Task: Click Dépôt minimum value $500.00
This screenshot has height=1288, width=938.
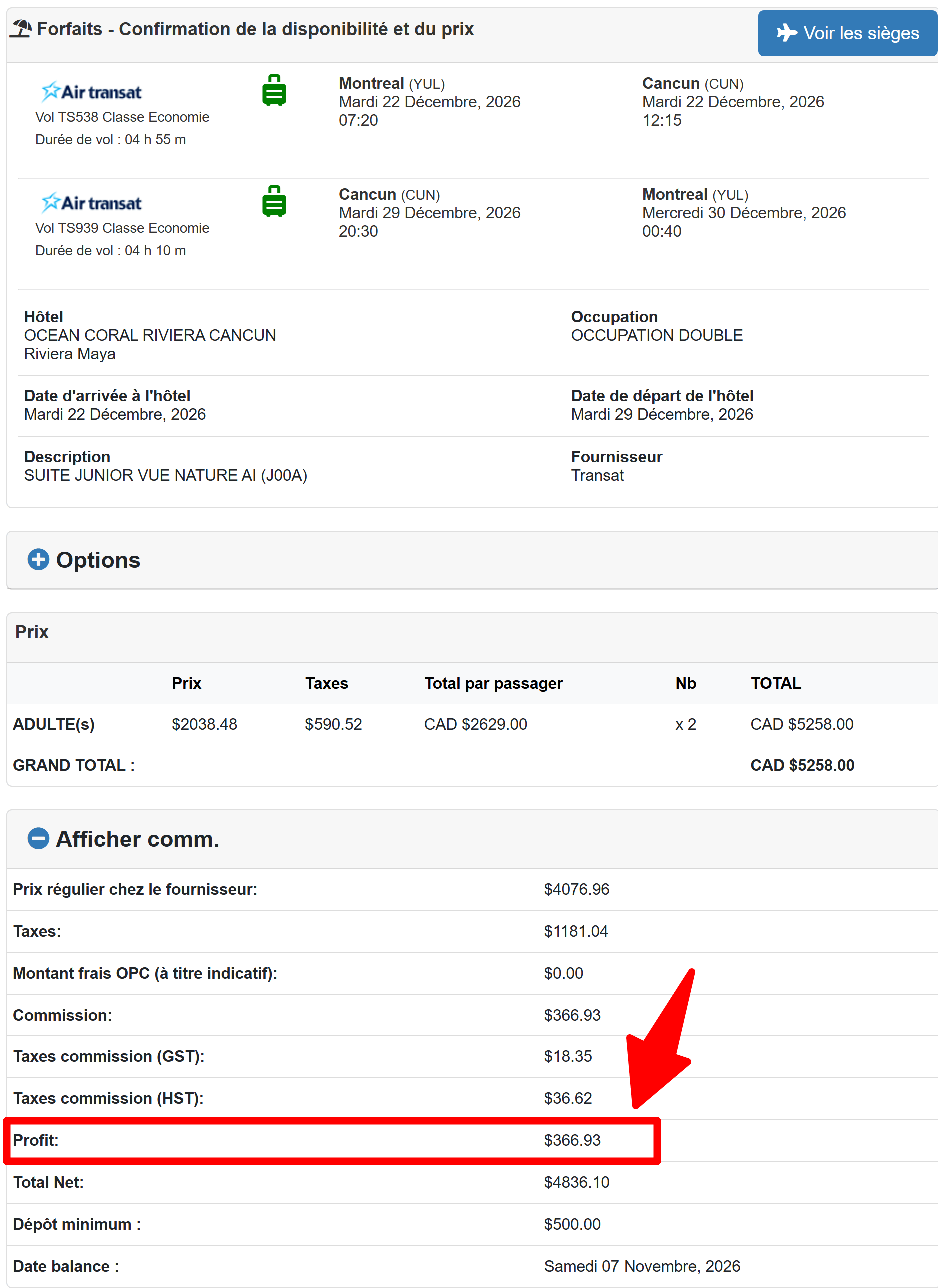Action: tap(572, 1224)
